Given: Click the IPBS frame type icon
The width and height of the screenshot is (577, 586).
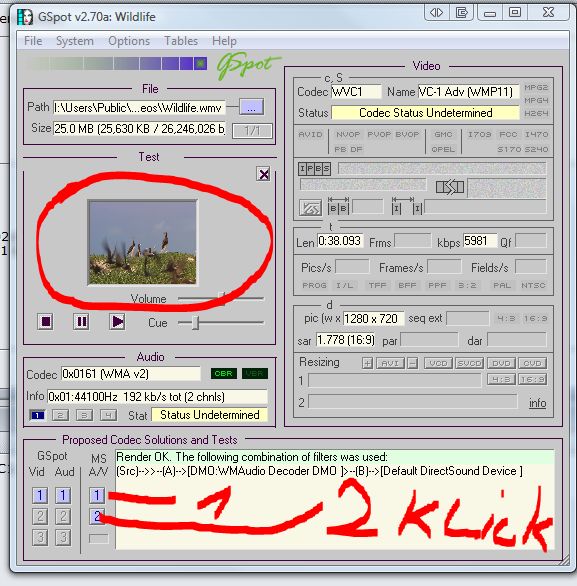Looking at the screenshot, I should pos(314,169).
